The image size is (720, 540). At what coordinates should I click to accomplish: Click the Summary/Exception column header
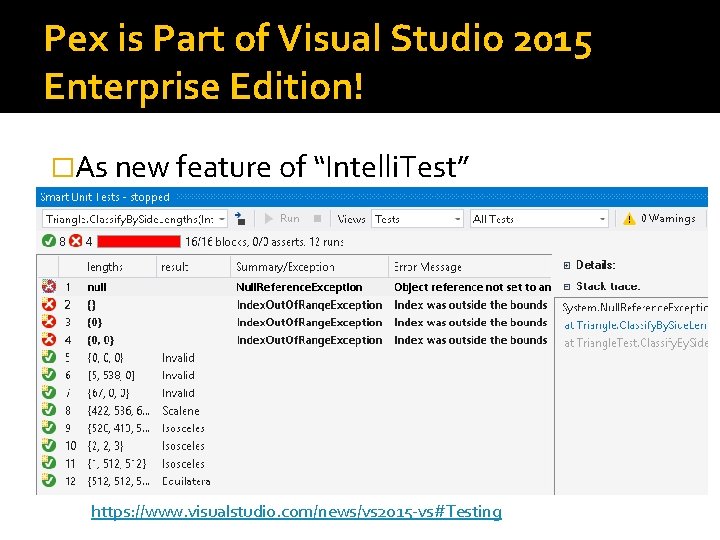tap(285, 267)
